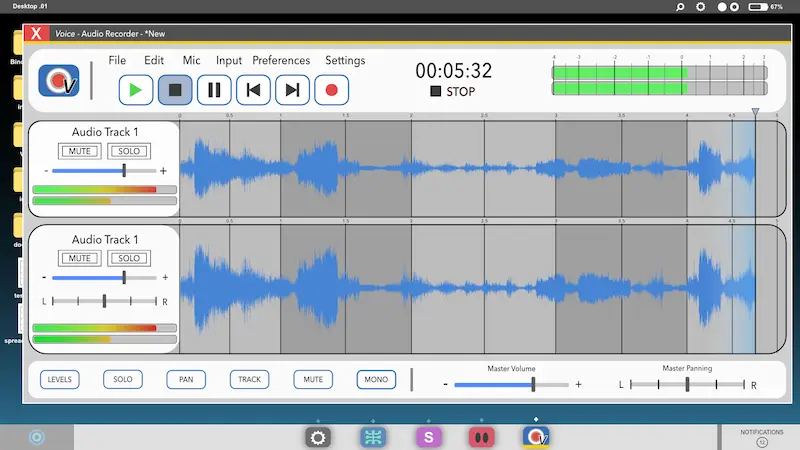Toggle the MONO button in bottom bar

click(376, 380)
